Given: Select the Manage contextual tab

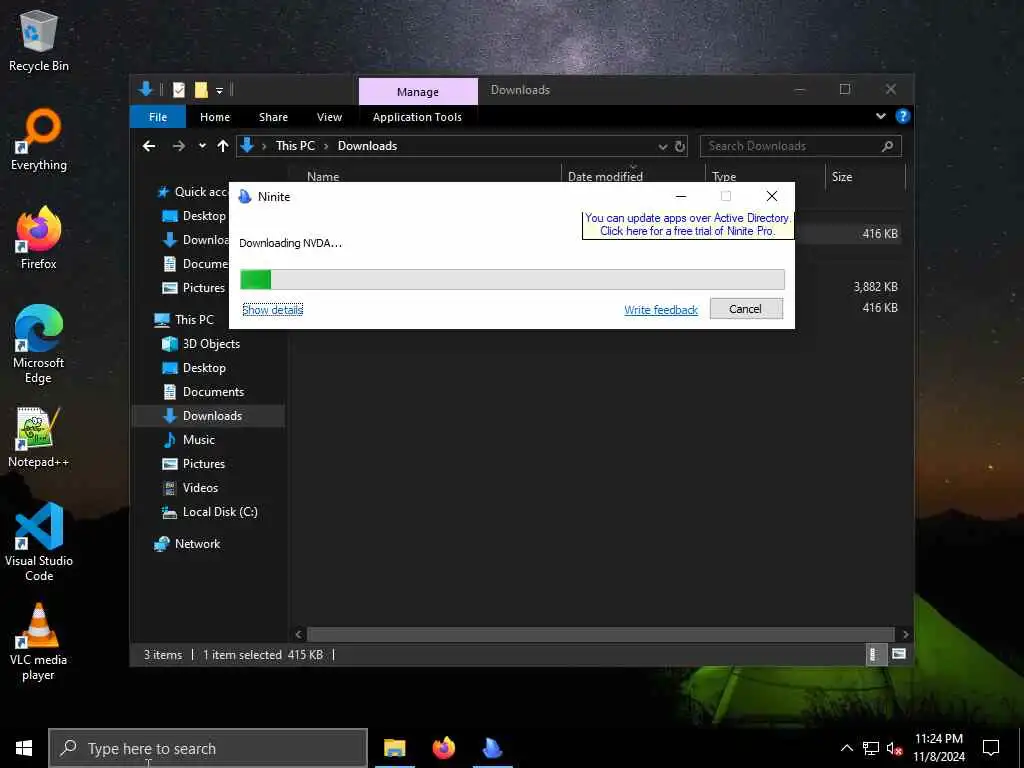Looking at the screenshot, I should 418,91.
